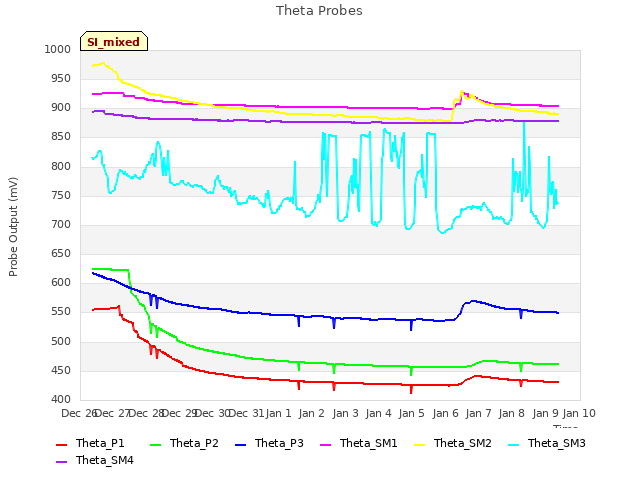This screenshot has height=480, width=640.
Task: Click the 850 y-axis tick label
Action: 61,137
